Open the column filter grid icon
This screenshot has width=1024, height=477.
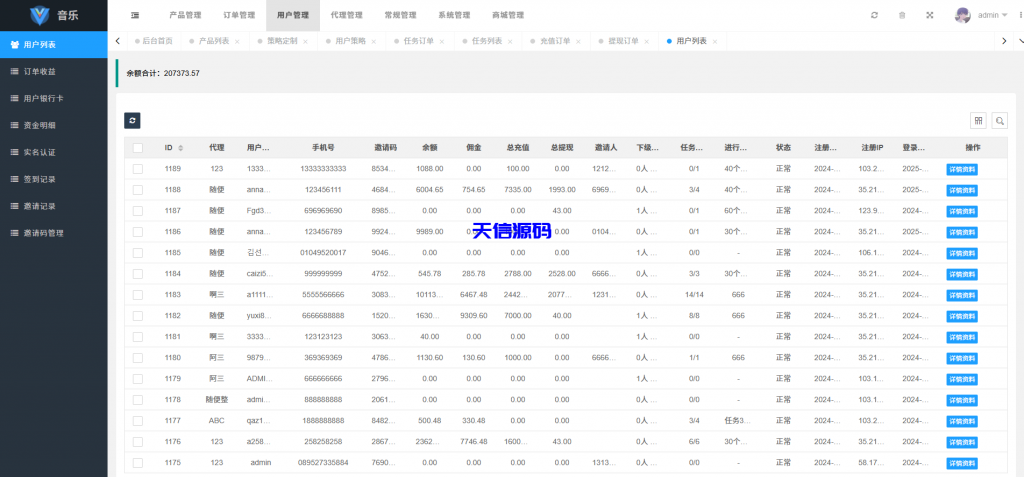[978, 120]
